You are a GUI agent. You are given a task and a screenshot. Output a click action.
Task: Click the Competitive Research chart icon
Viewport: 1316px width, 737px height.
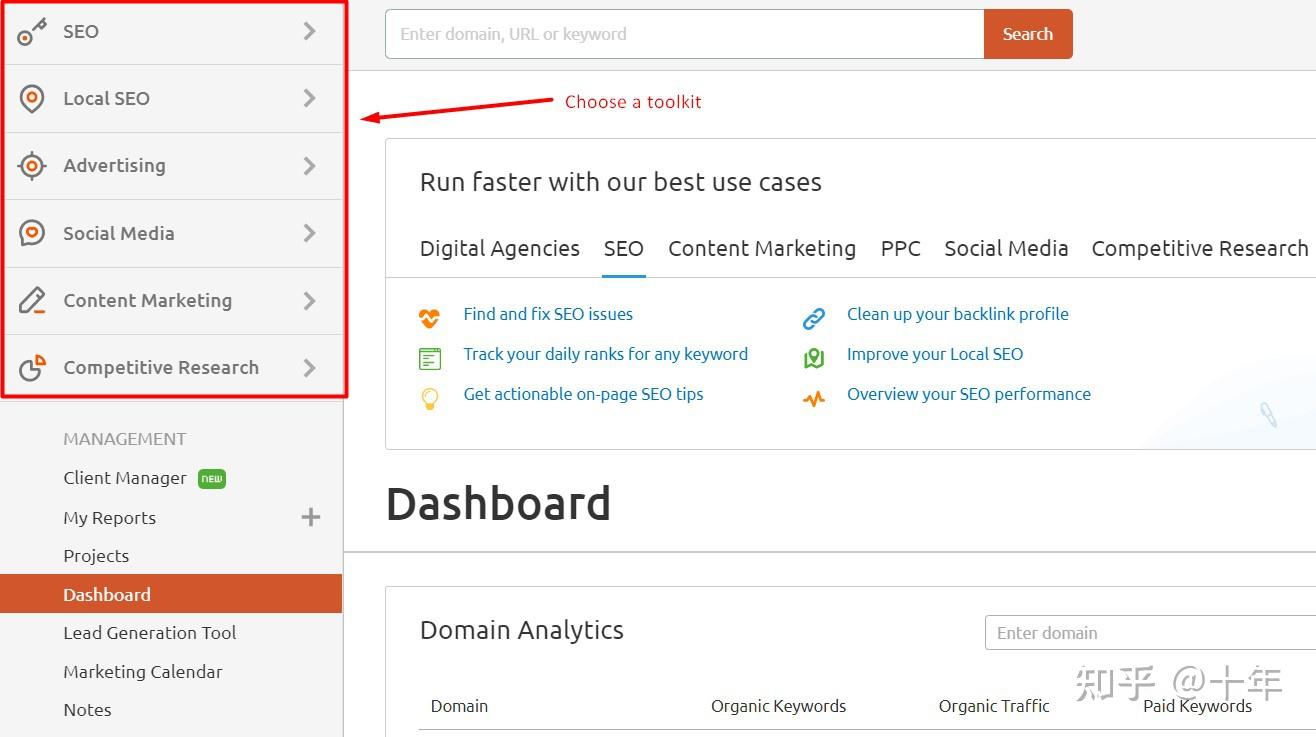(31, 367)
